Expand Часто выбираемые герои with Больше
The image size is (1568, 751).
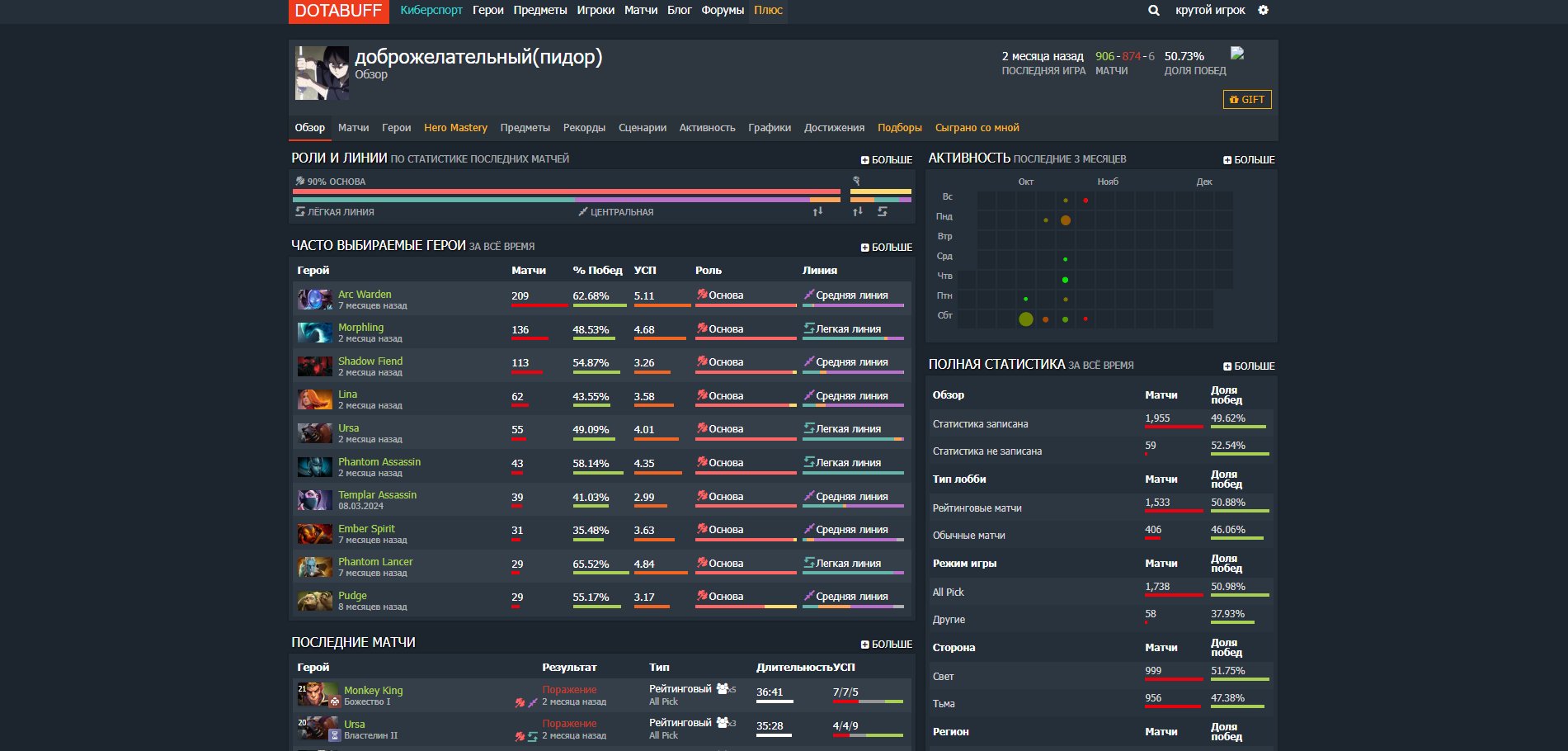point(887,248)
